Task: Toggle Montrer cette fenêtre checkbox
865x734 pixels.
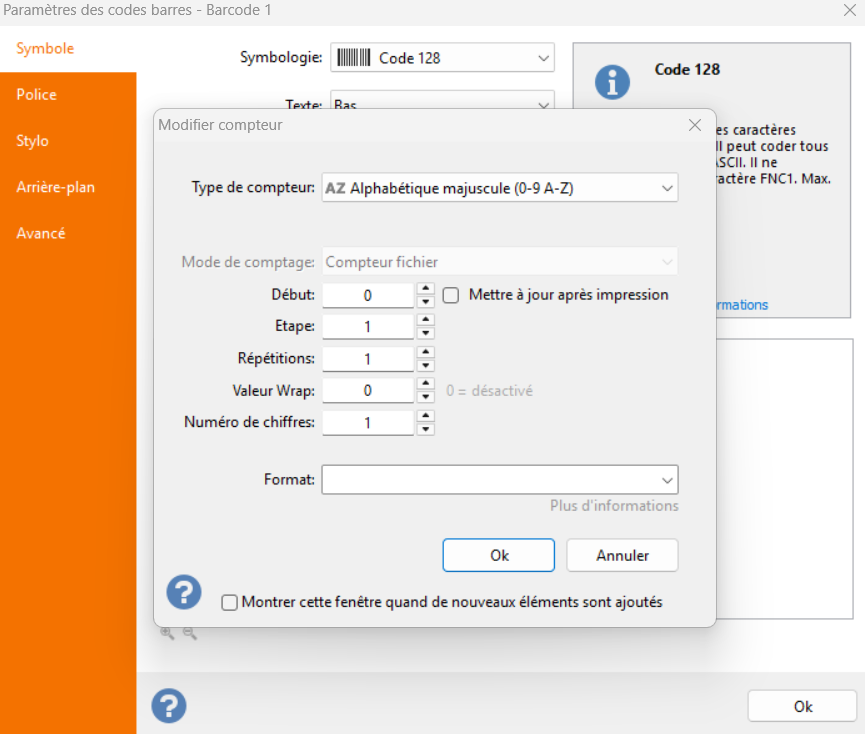Action: tap(230, 602)
